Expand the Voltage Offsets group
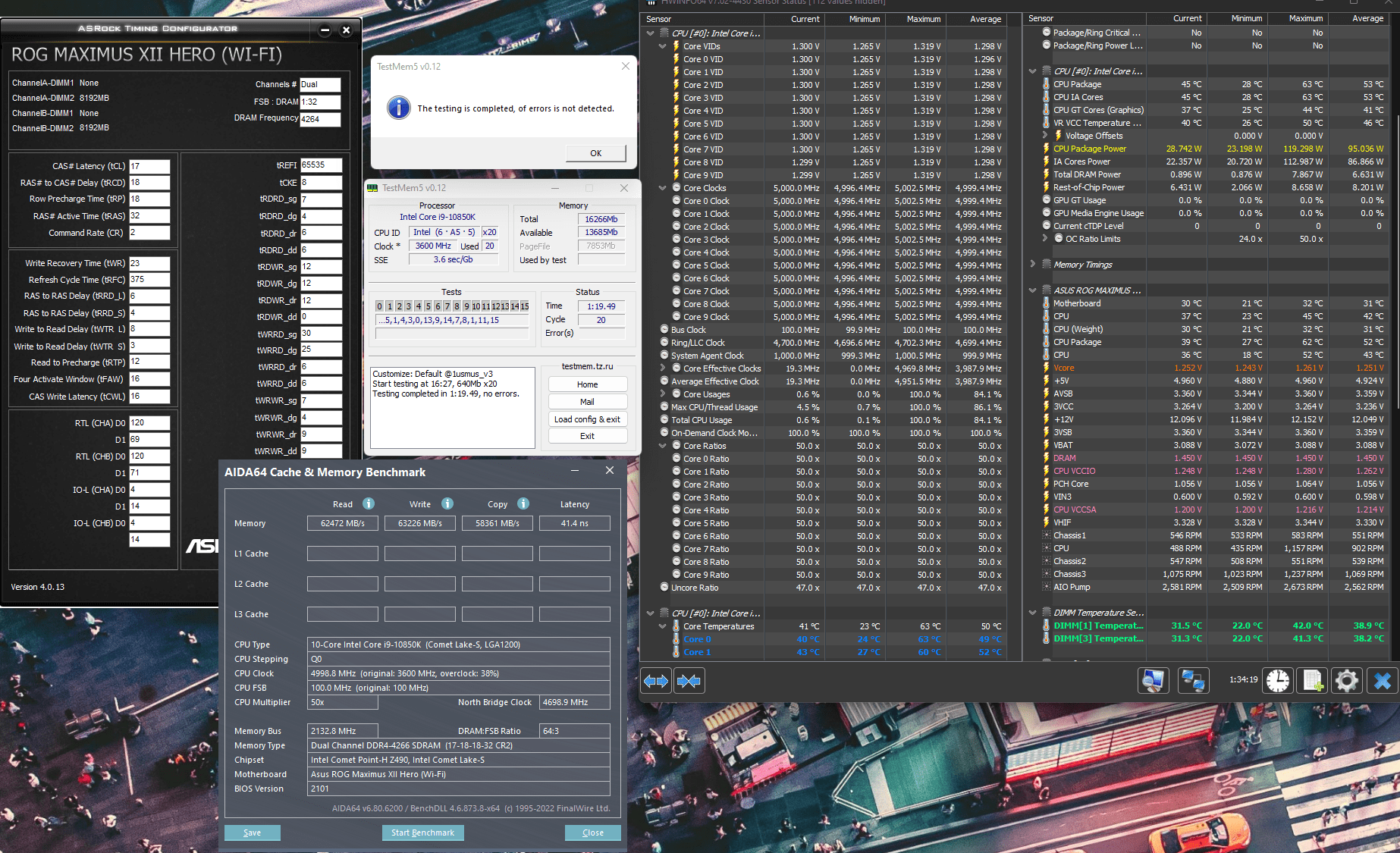 (x=1045, y=136)
